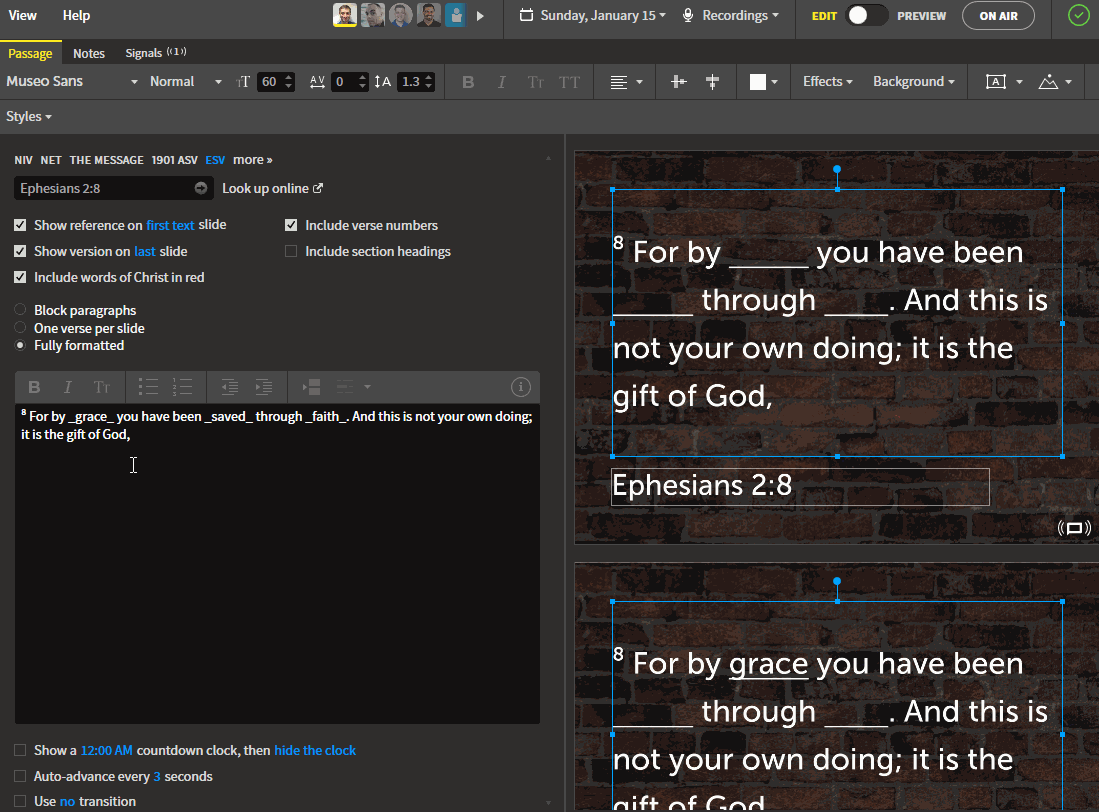
Task: Click the calendar icon beside Sunday, January 15
Action: (x=526, y=15)
